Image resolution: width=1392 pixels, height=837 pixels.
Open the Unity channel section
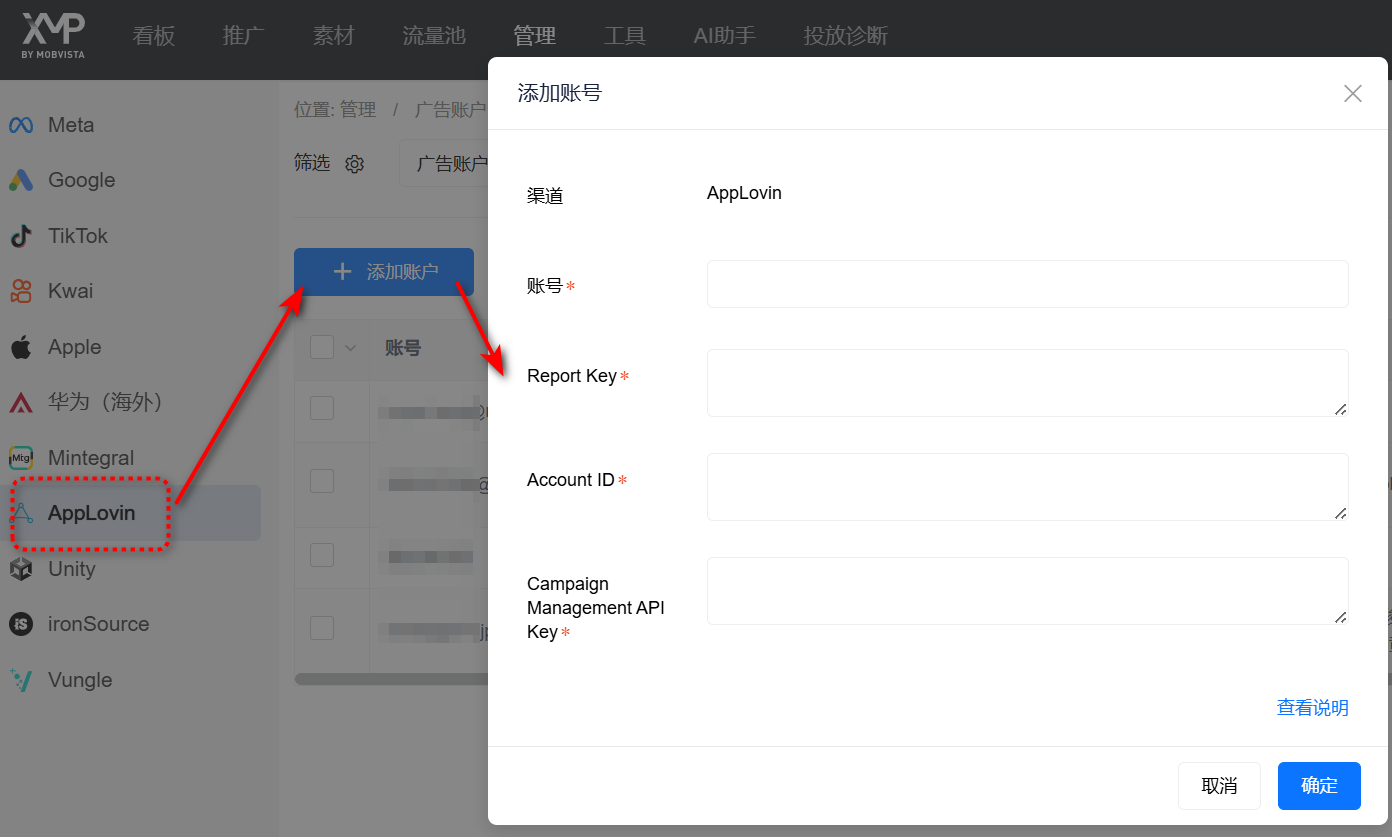coord(20,568)
